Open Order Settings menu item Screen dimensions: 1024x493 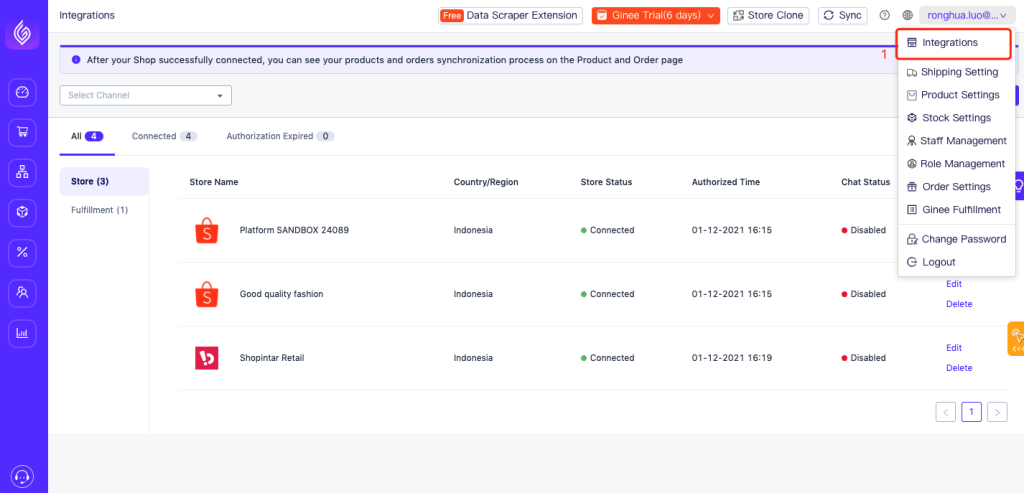[957, 187]
